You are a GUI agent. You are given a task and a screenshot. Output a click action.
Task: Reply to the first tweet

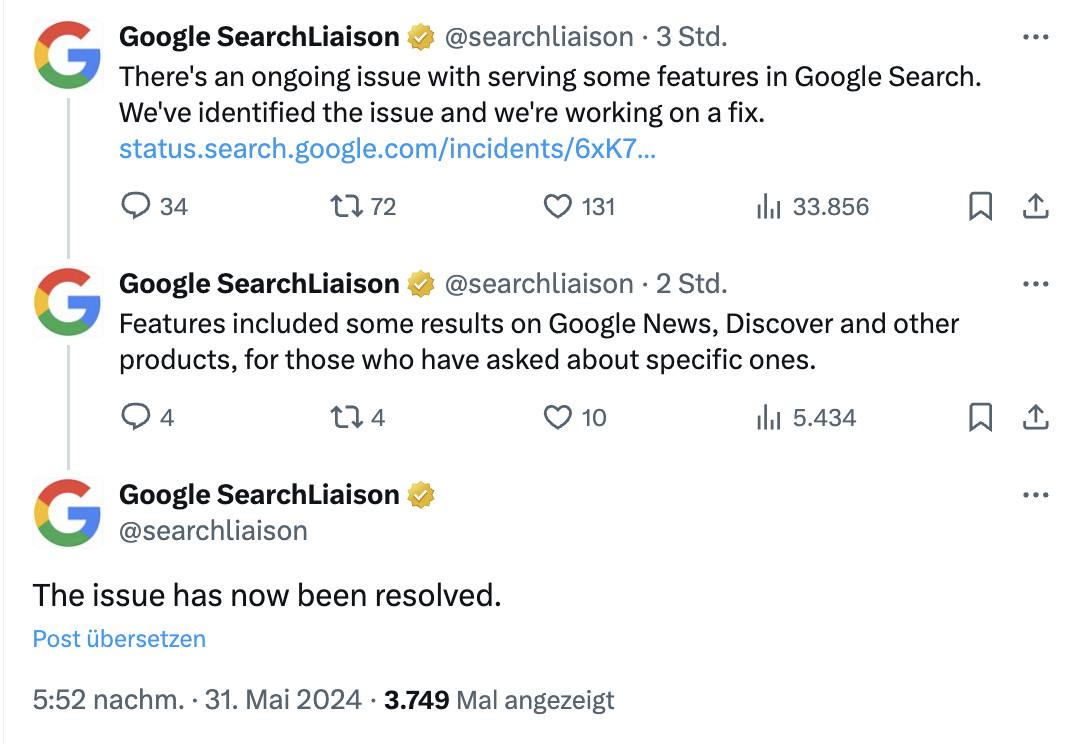pos(135,206)
